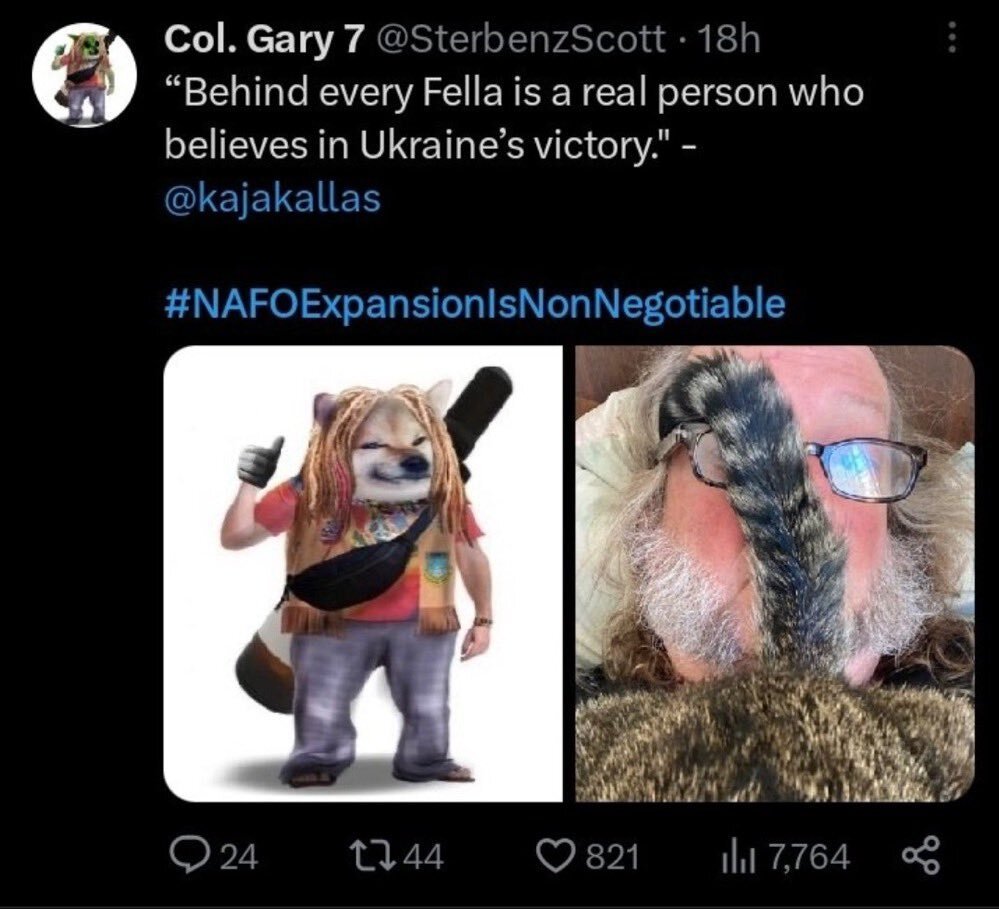The height and width of the screenshot is (909, 999).
Task: Click the reply count 24
Action: [239, 857]
